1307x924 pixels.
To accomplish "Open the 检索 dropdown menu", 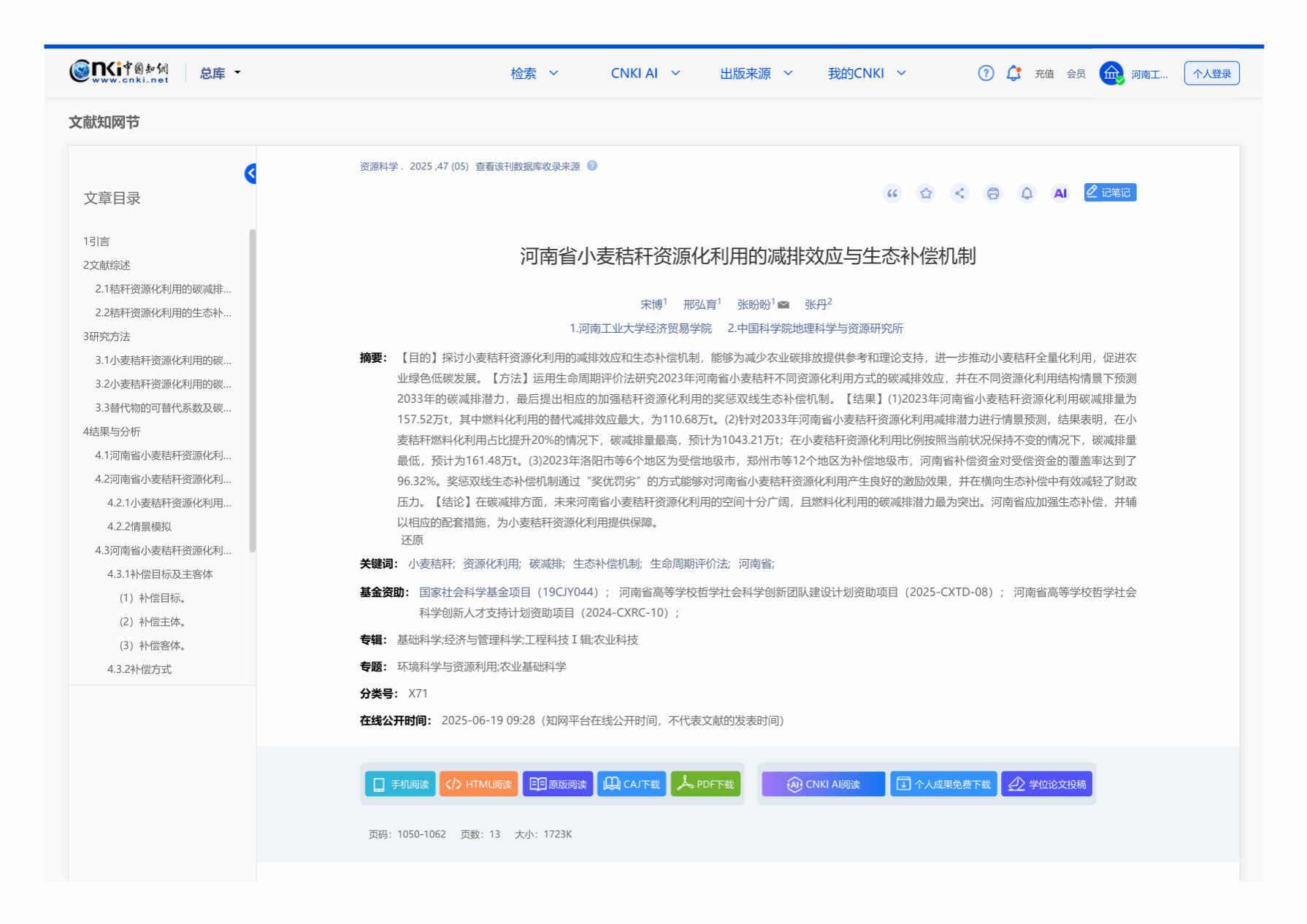I will tap(534, 74).
